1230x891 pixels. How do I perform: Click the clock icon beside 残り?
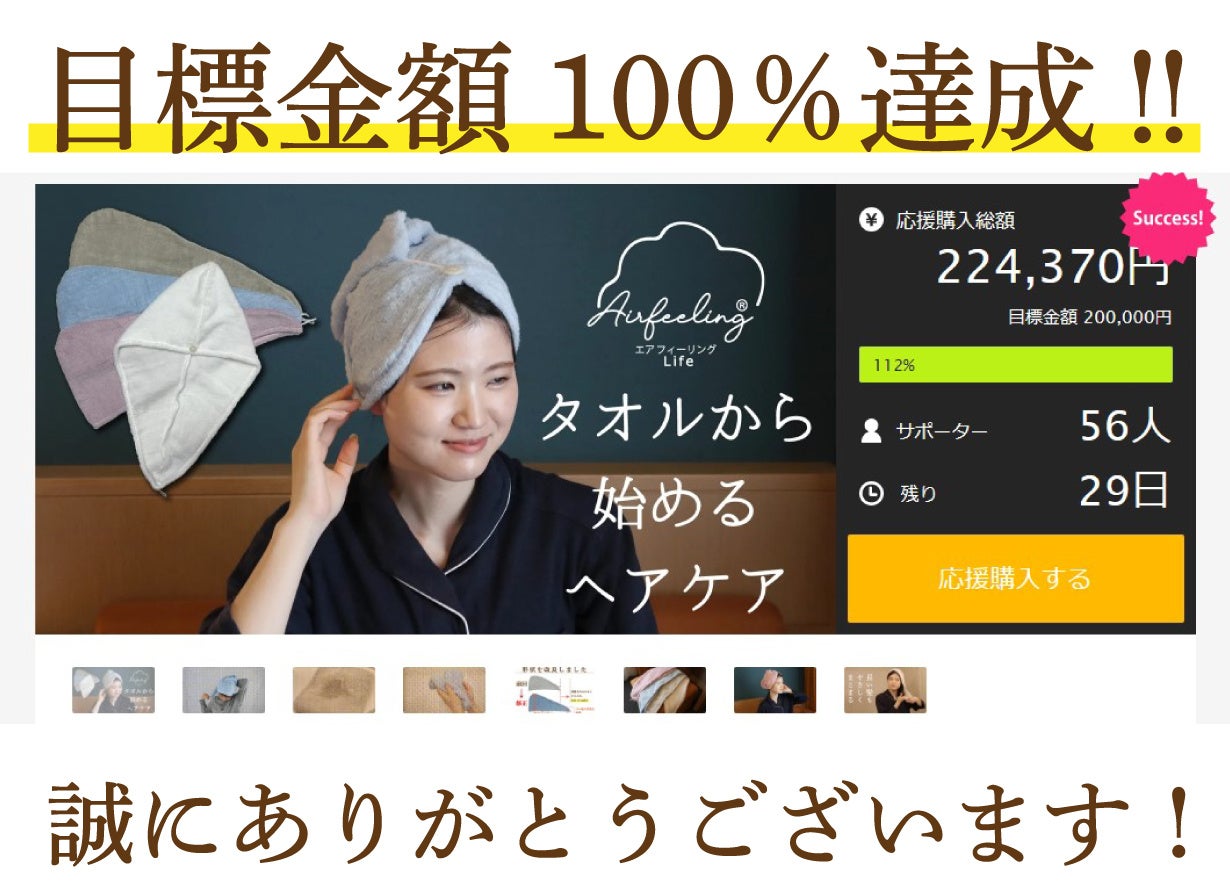tap(871, 493)
